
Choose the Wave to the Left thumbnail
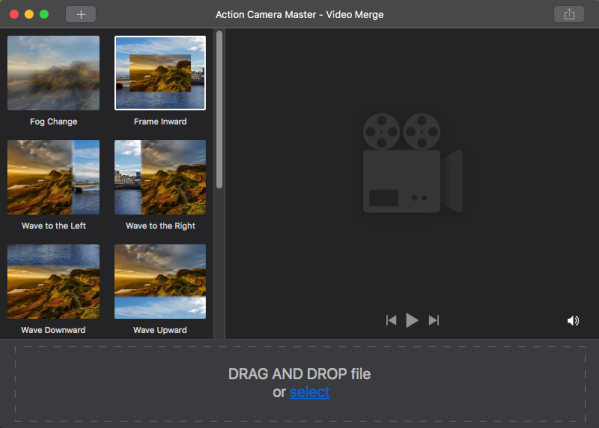click(53, 177)
